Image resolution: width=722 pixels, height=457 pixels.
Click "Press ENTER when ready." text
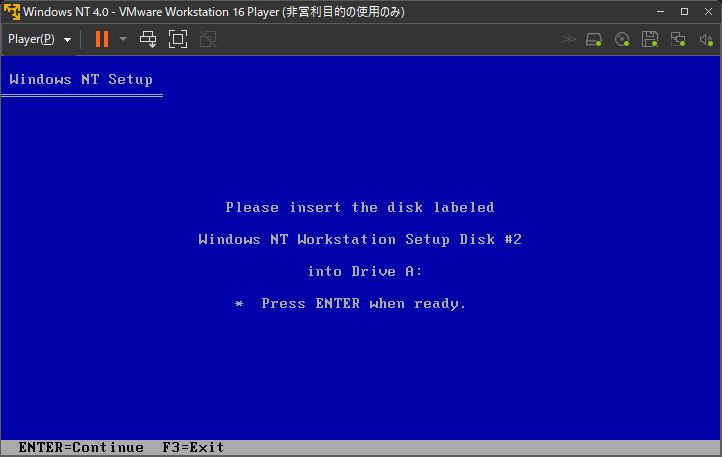click(364, 304)
